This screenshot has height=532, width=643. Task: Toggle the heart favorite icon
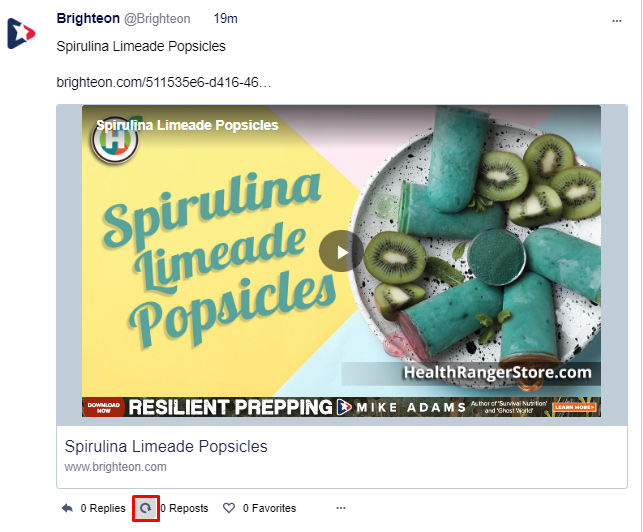point(229,508)
